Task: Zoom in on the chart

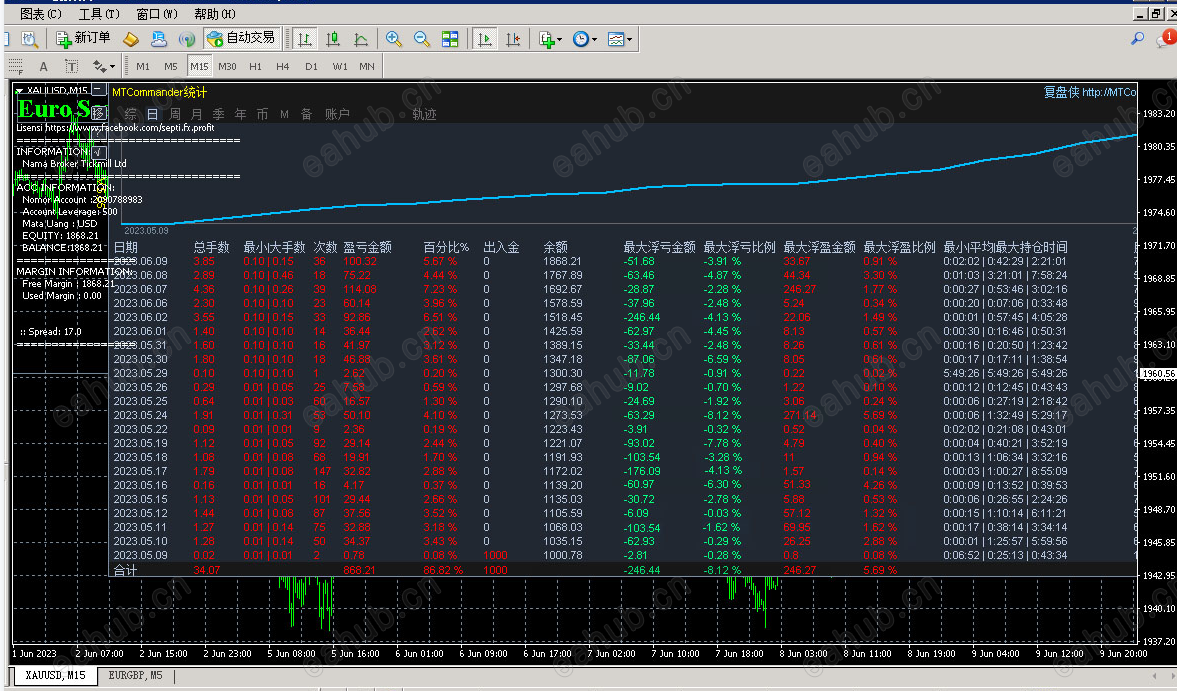Action: [393, 39]
